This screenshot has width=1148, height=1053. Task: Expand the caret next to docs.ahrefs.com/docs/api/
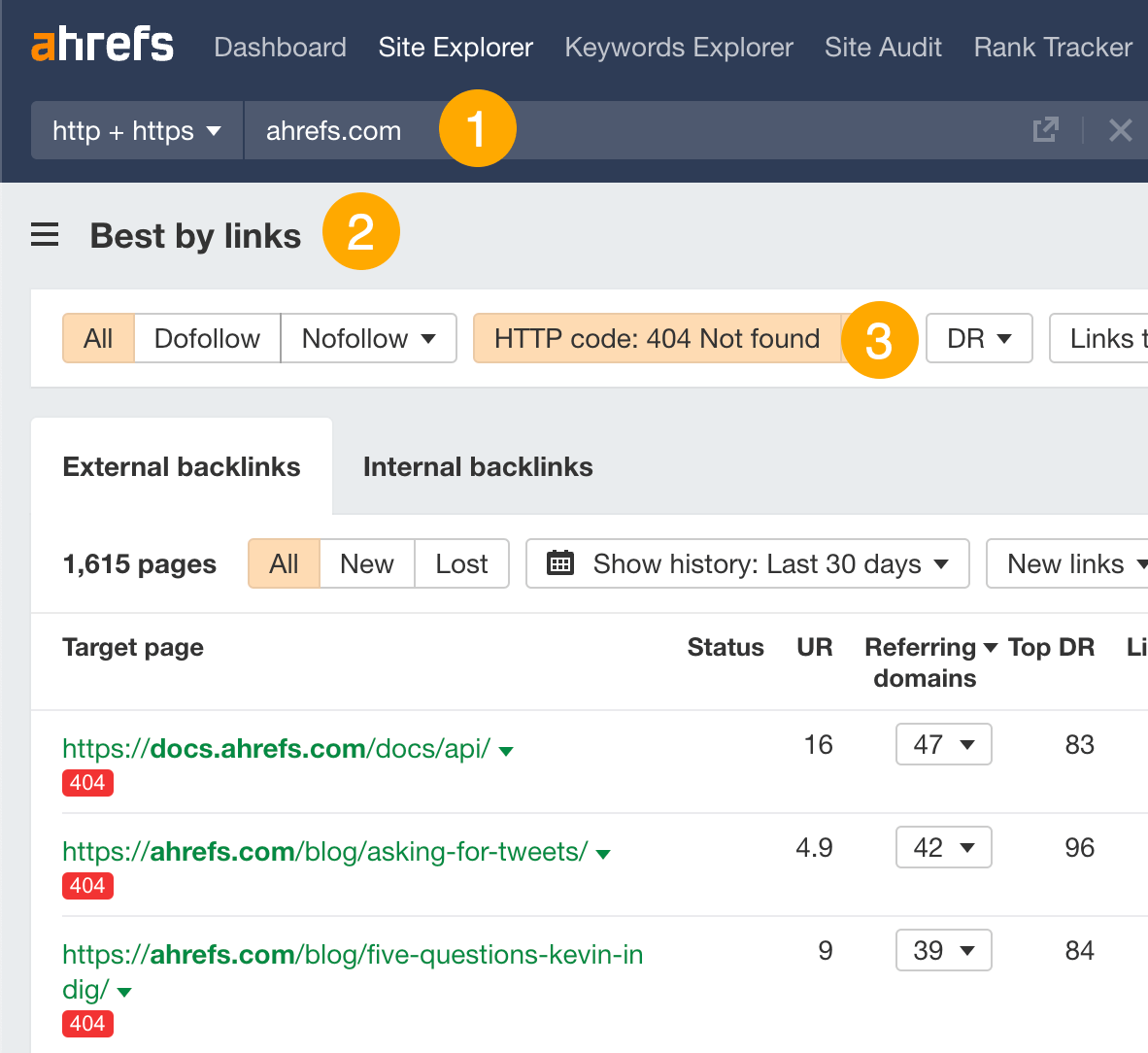click(506, 750)
